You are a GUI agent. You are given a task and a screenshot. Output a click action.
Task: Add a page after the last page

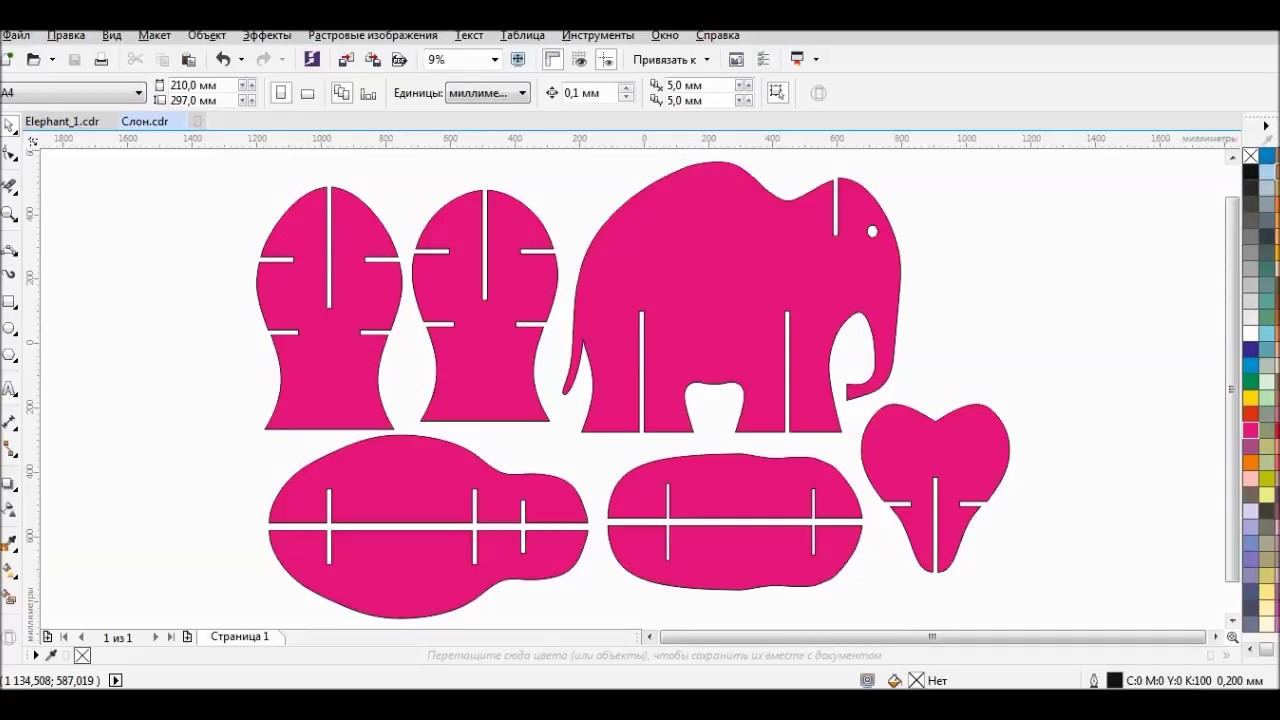pos(187,637)
